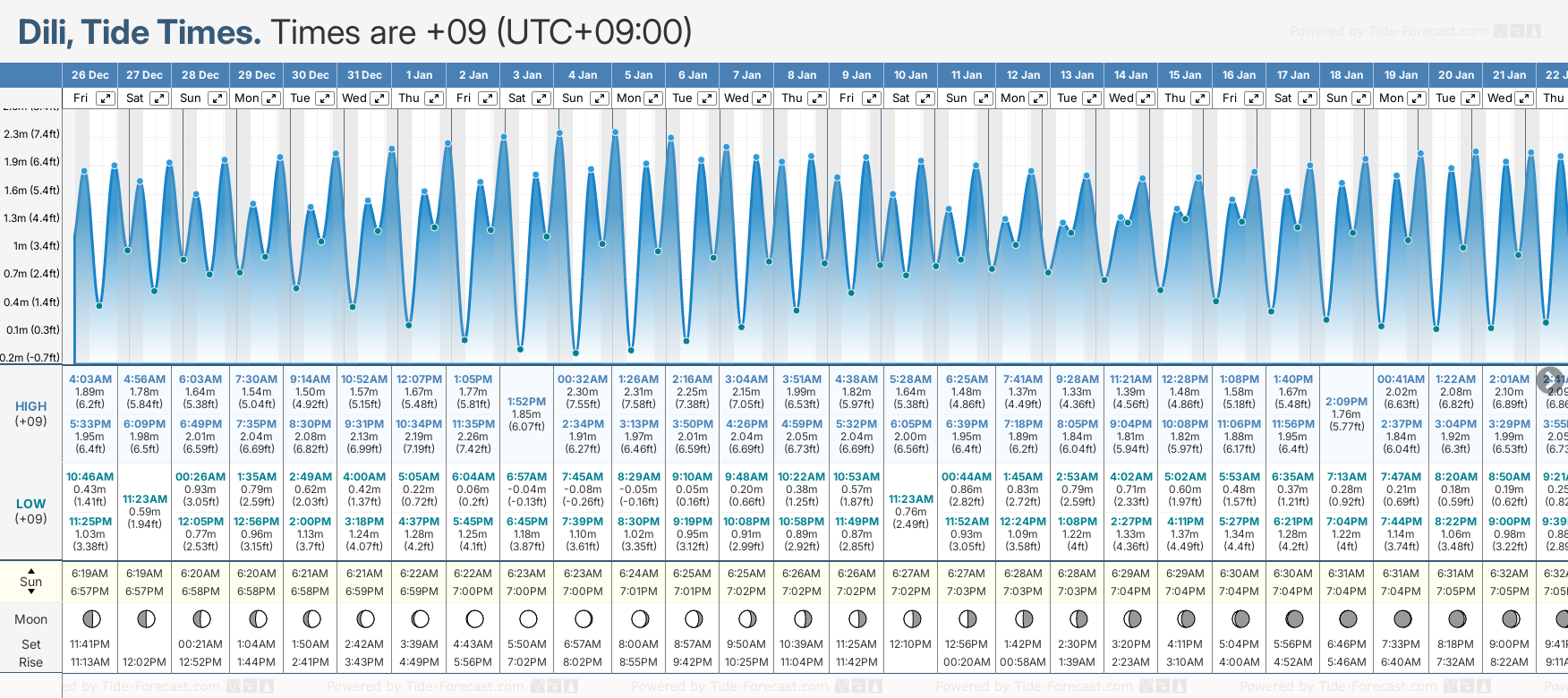Image resolution: width=1568 pixels, height=698 pixels.
Task: Click the 1:52PM high tide on 3 Jan
Action: coord(526,402)
